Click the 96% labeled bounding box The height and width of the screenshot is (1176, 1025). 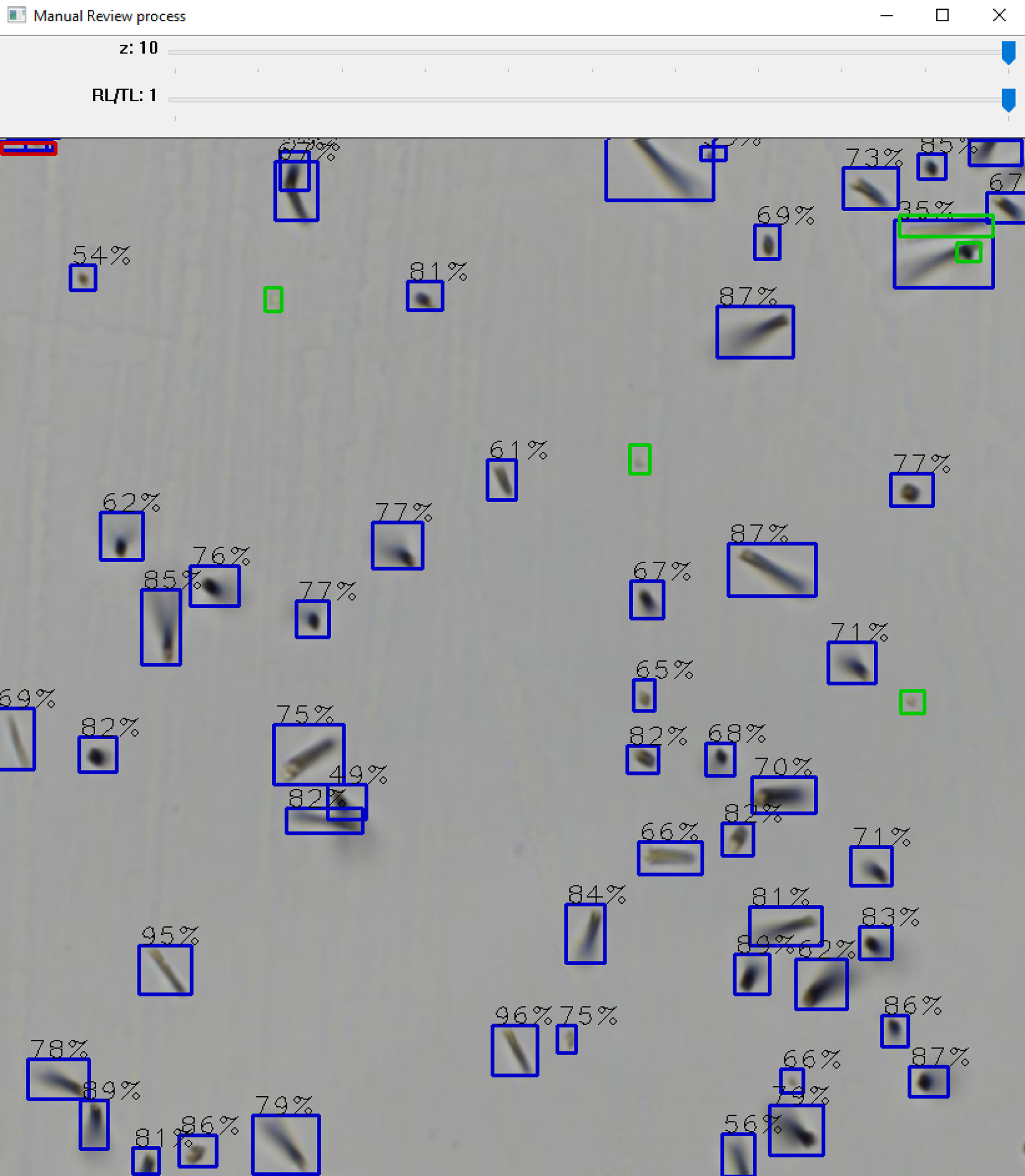pos(515,1050)
